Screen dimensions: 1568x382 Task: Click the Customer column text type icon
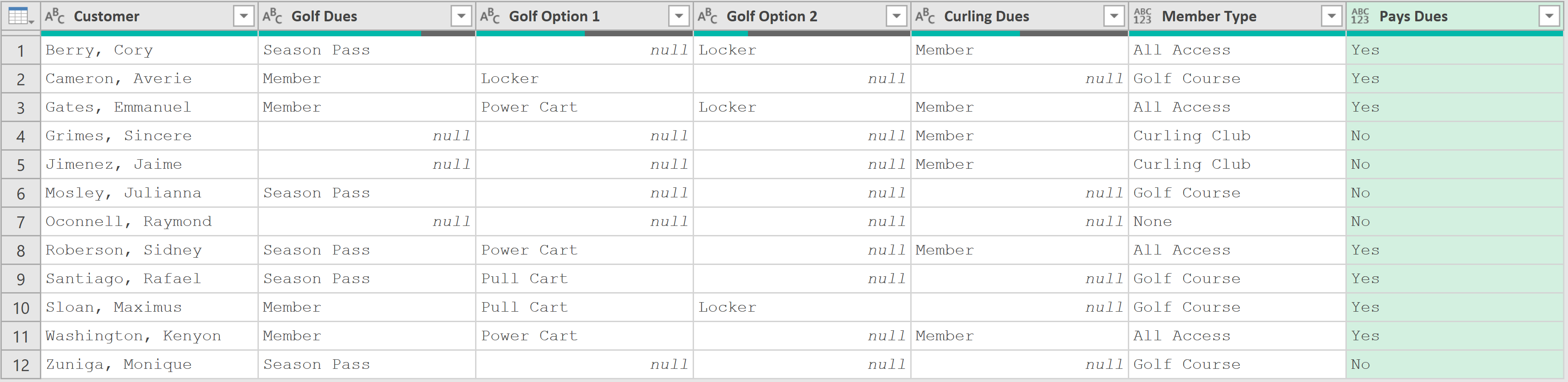pos(55,16)
